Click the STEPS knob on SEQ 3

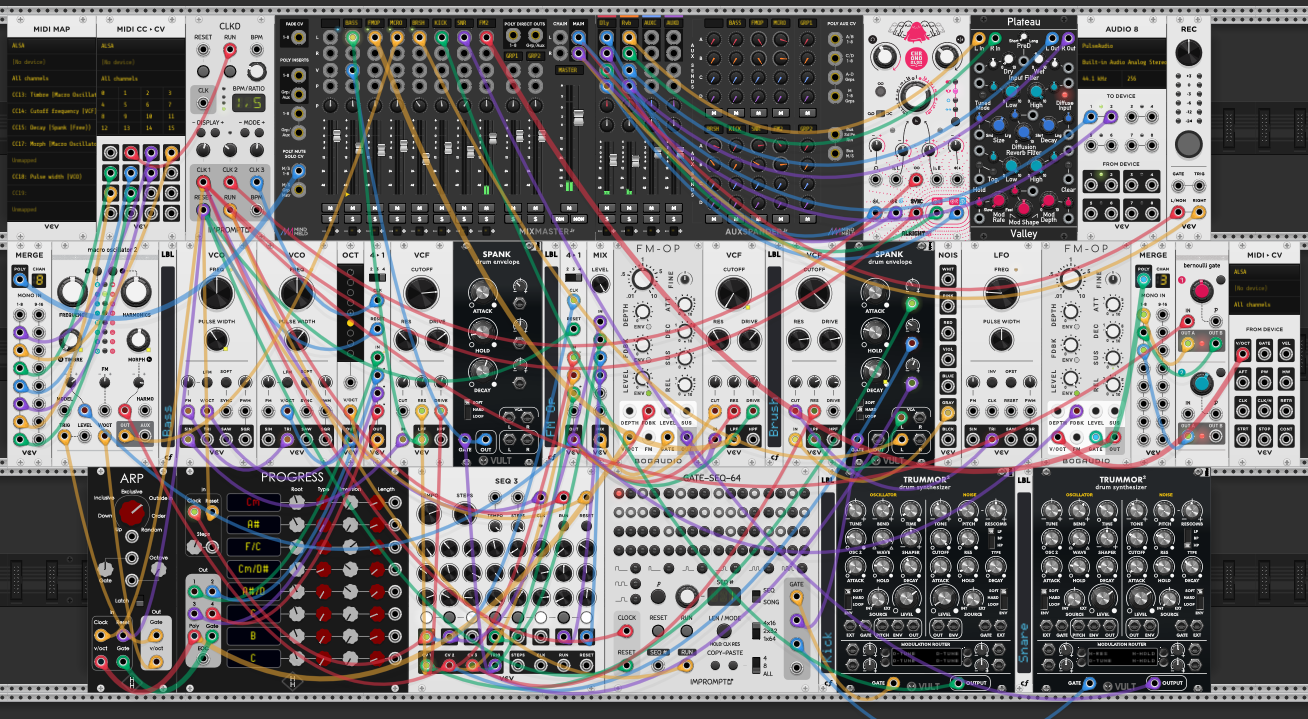[464, 511]
